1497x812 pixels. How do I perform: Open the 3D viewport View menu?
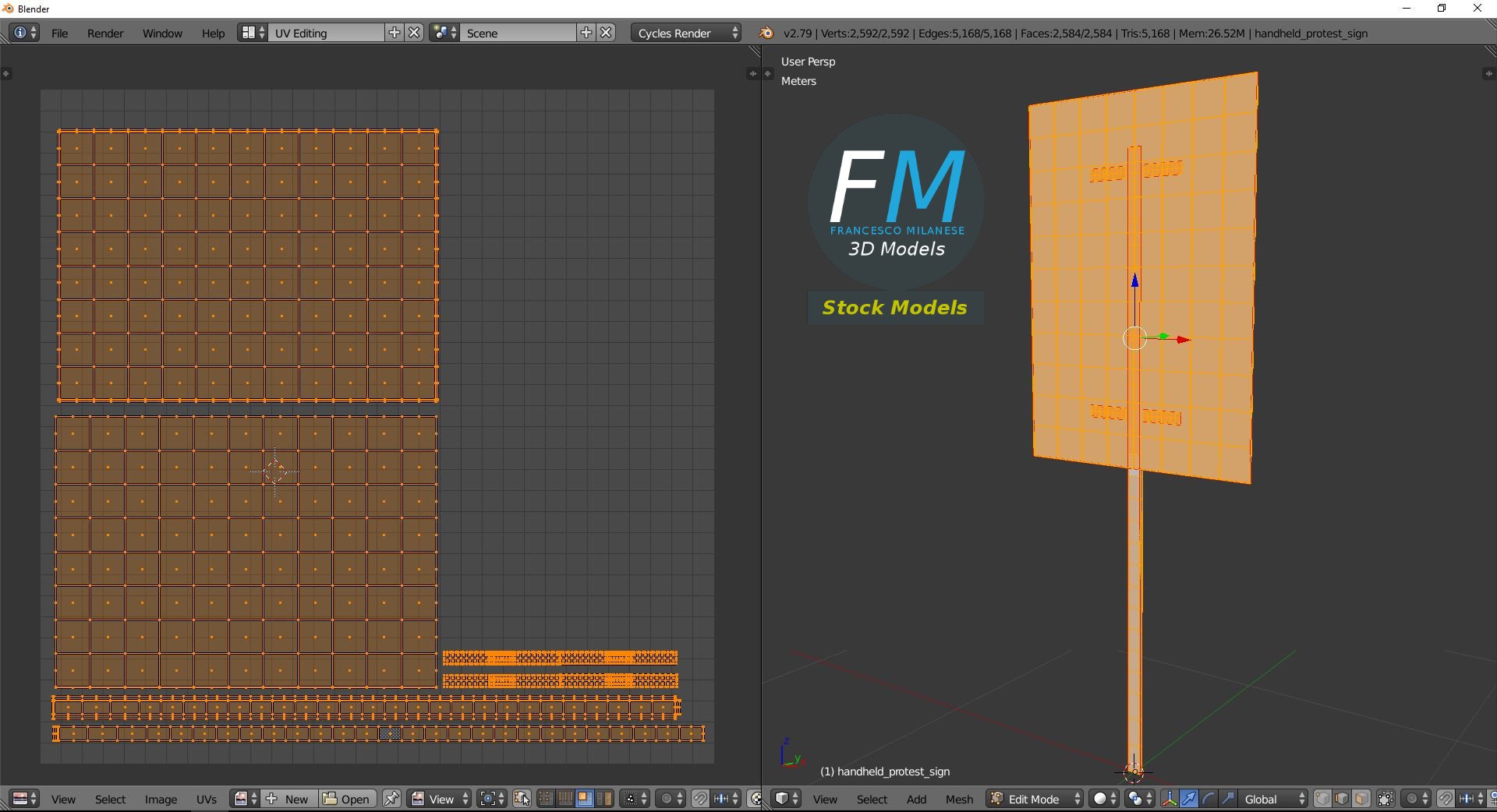[x=825, y=800]
